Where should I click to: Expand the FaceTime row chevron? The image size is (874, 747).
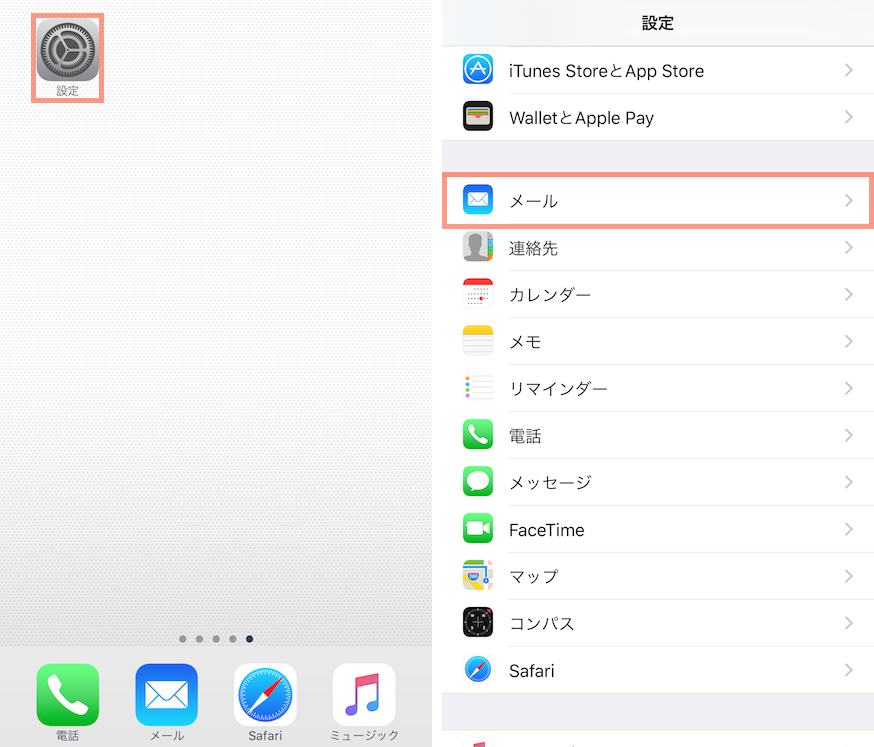[848, 529]
